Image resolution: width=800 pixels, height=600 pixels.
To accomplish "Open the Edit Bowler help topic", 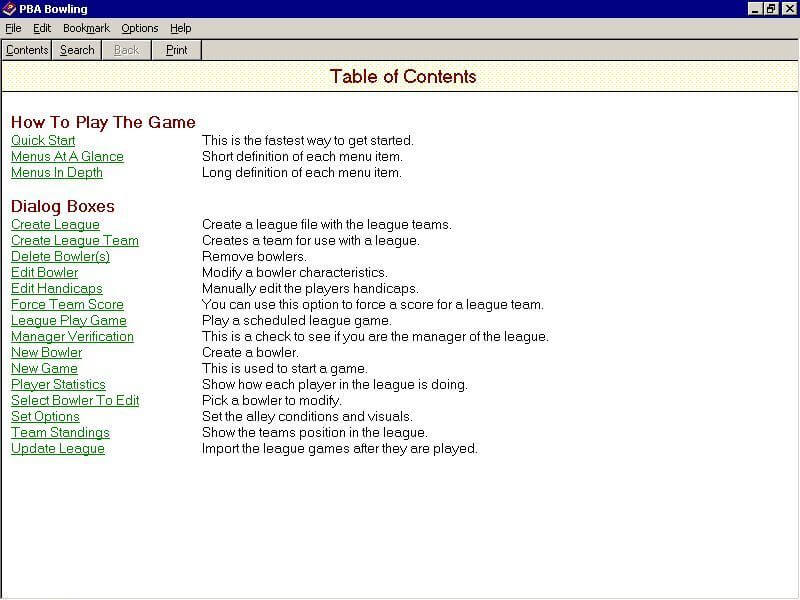I will pos(44,272).
